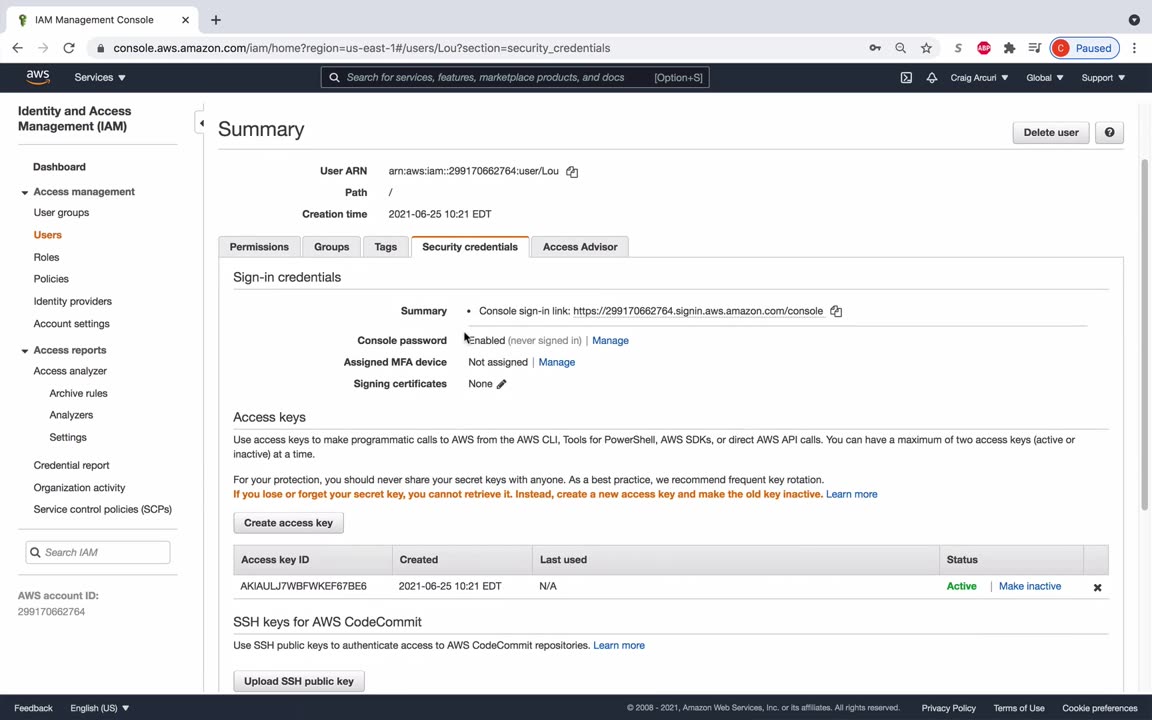This screenshot has width=1152, height=720.
Task: Open the English (US) language dropdown
Action: click(99, 708)
